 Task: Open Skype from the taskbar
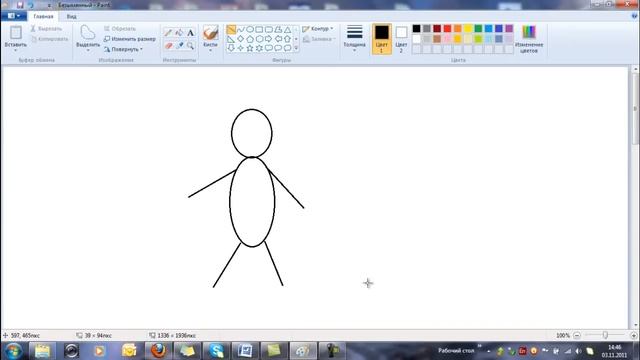(216, 351)
